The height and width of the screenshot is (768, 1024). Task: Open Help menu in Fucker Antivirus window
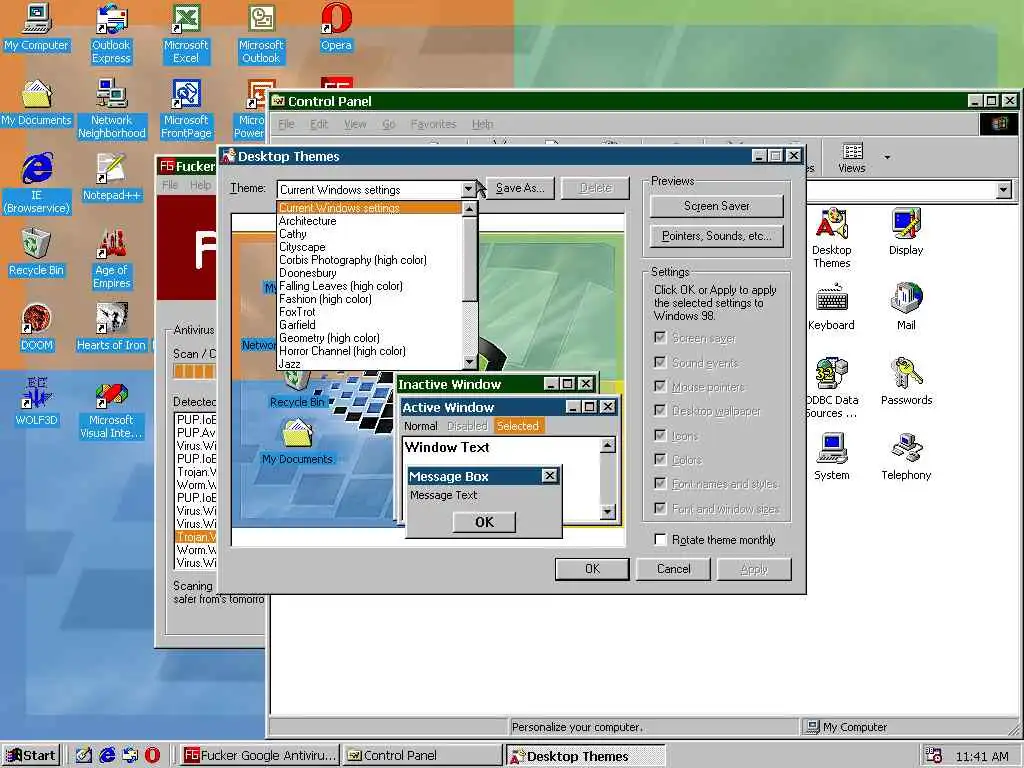(x=200, y=185)
